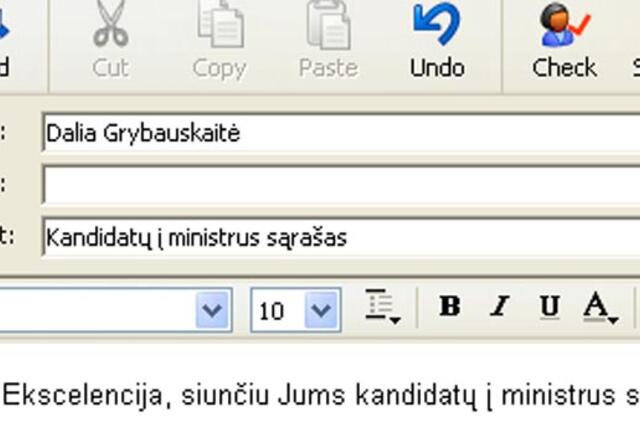Click the Subject field Kandidatų į ministrus
The width and height of the screenshot is (640, 422).
(341, 237)
